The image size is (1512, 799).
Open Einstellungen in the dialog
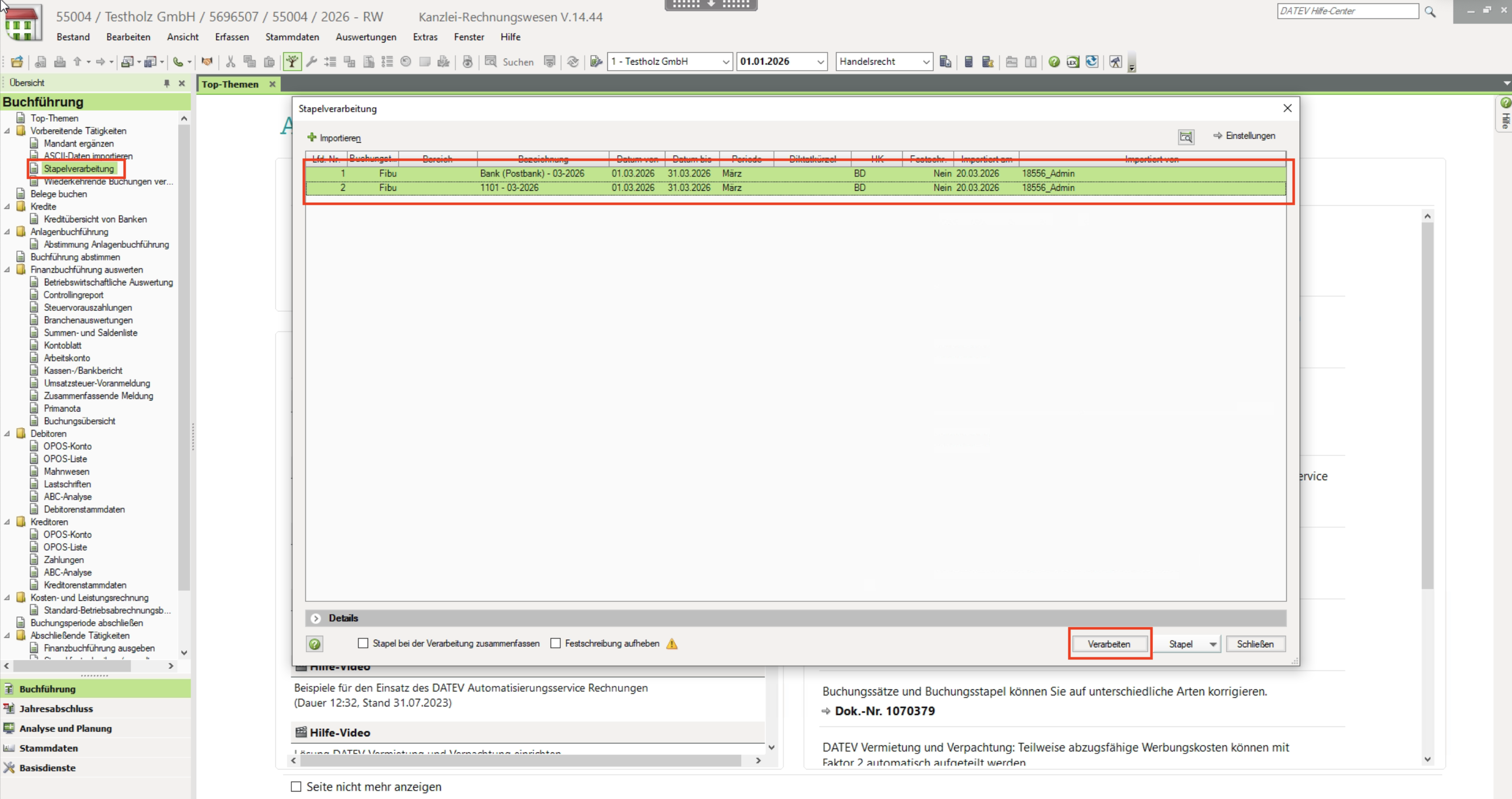(1244, 136)
